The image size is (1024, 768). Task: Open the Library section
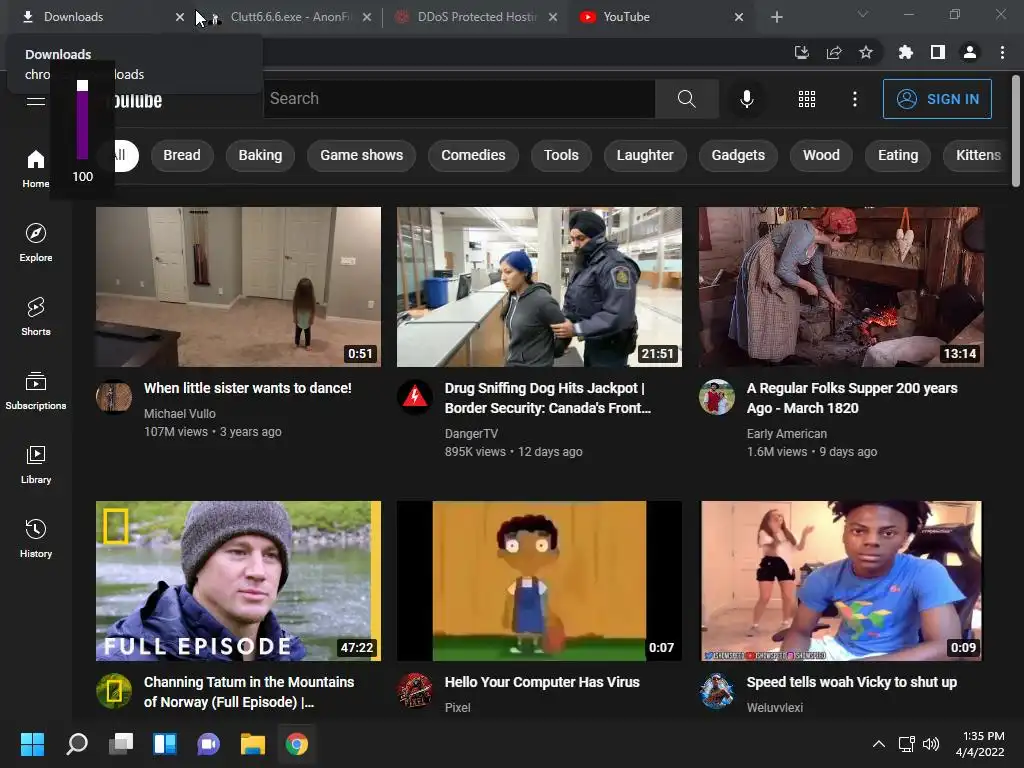click(36, 464)
